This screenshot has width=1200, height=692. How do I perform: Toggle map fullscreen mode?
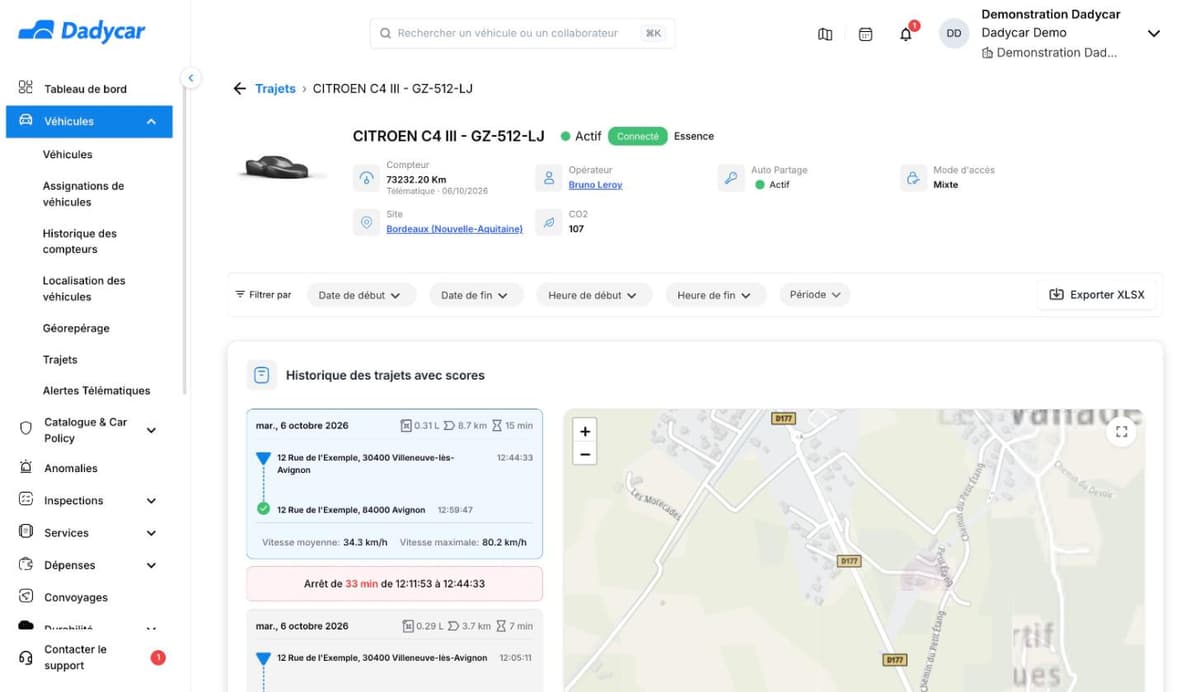pyautogui.click(x=1121, y=432)
